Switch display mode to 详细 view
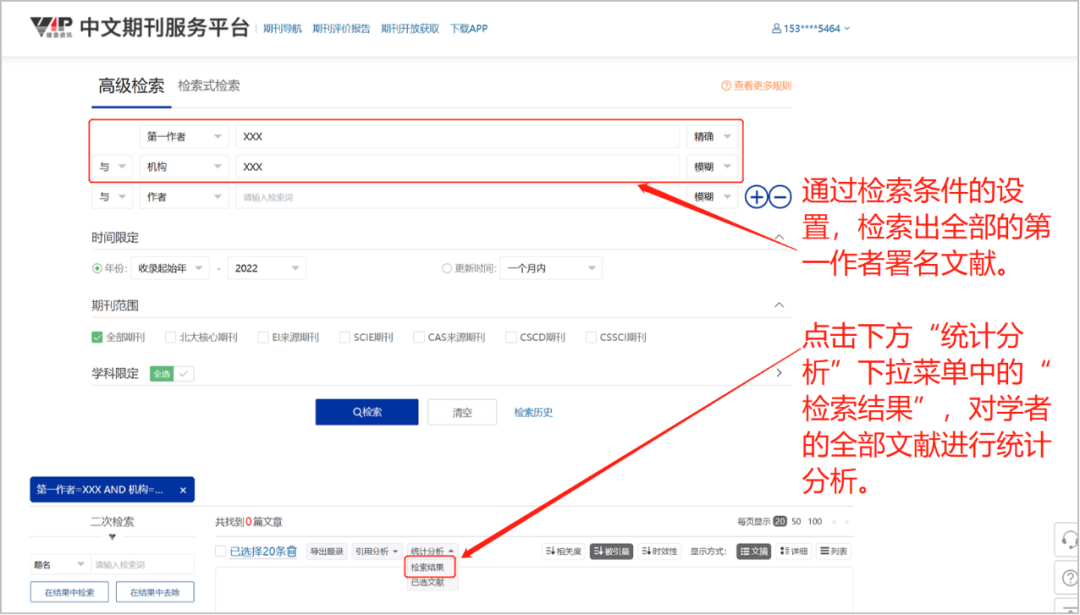 click(794, 551)
